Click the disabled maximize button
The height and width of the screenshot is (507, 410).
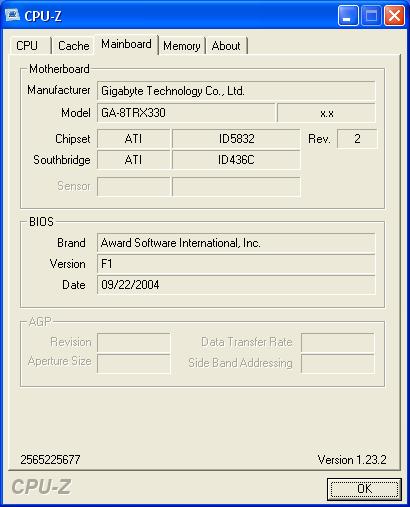click(x=371, y=15)
